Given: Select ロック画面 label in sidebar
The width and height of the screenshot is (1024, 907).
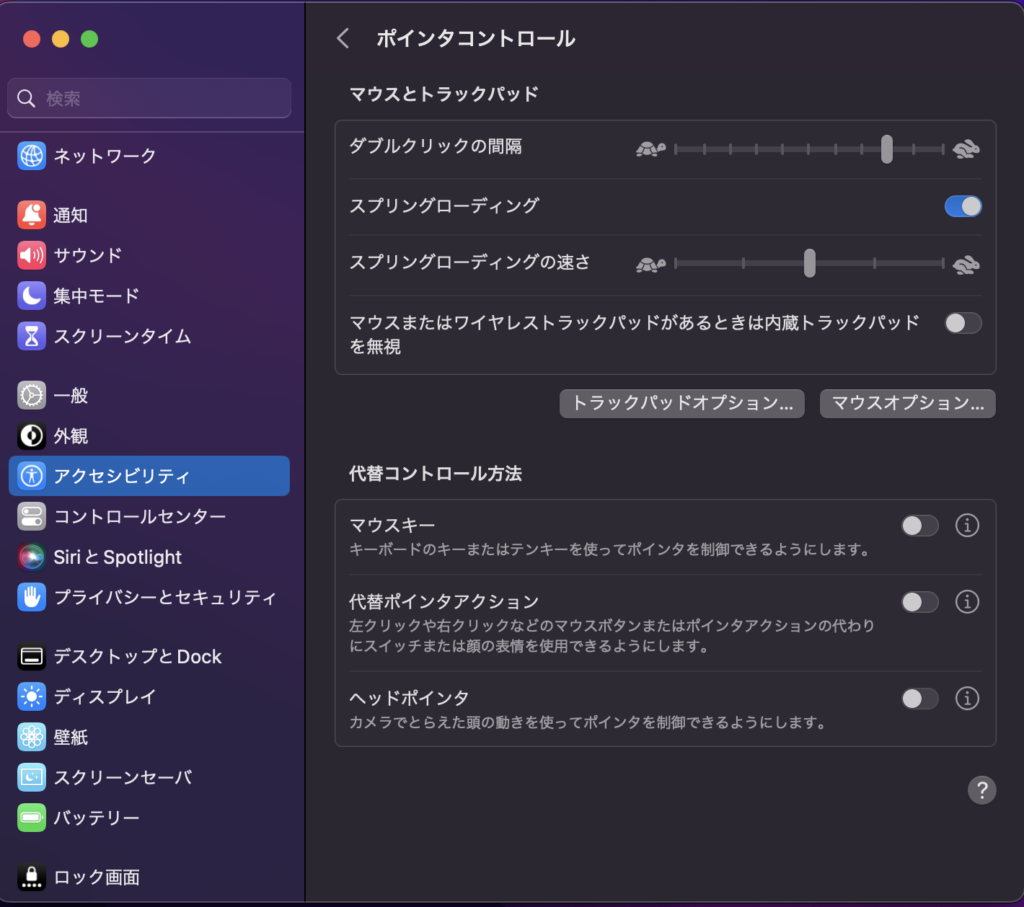Looking at the screenshot, I should [97, 877].
